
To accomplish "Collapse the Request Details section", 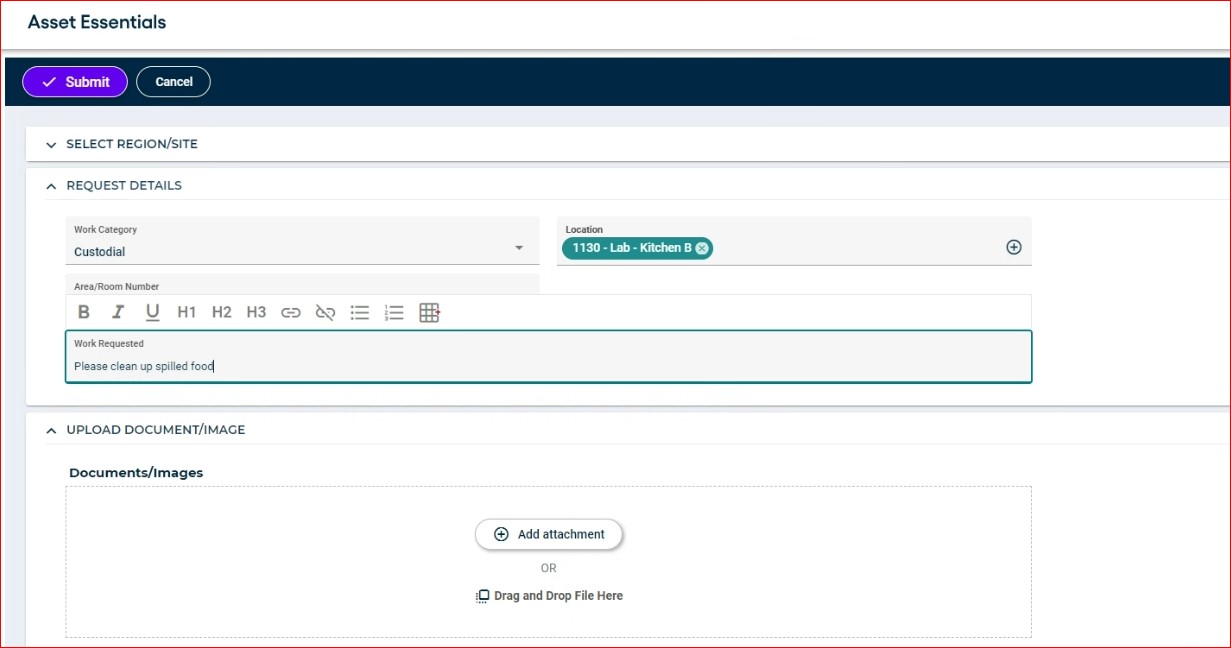I will [x=51, y=186].
